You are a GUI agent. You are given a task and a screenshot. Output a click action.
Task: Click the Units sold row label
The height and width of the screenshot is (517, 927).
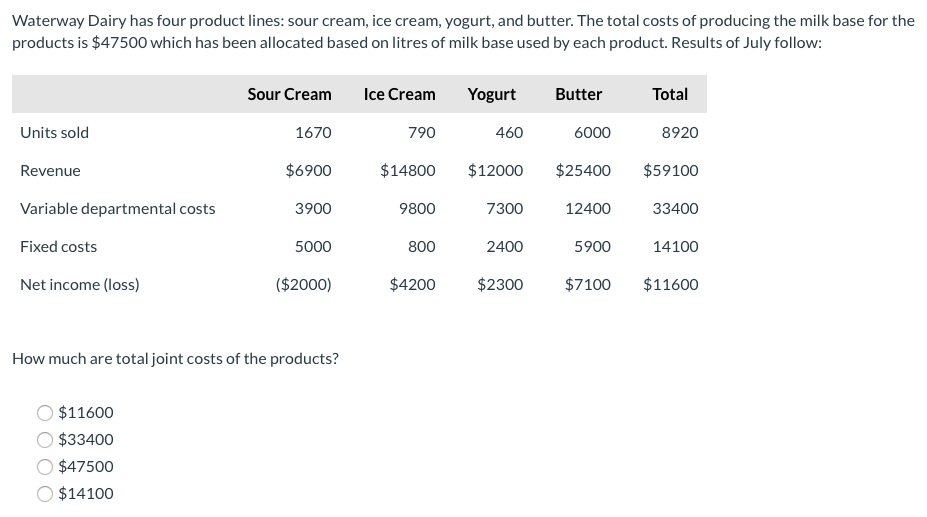pyautogui.click(x=54, y=132)
